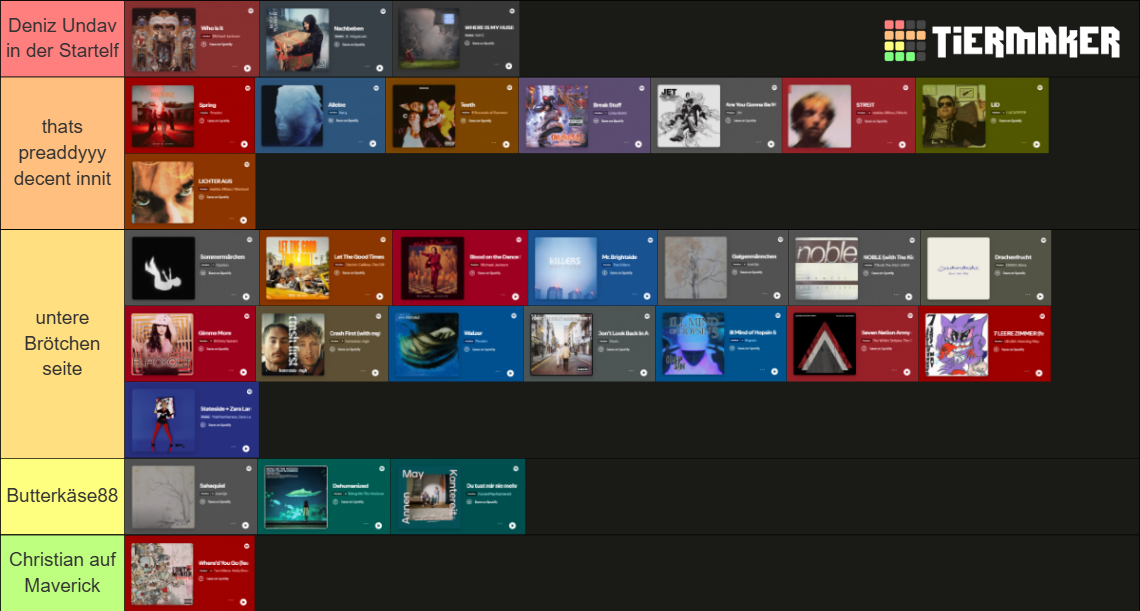Save LID on Spotify
This screenshot has height=611, width=1140.
(x=1006, y=120)
